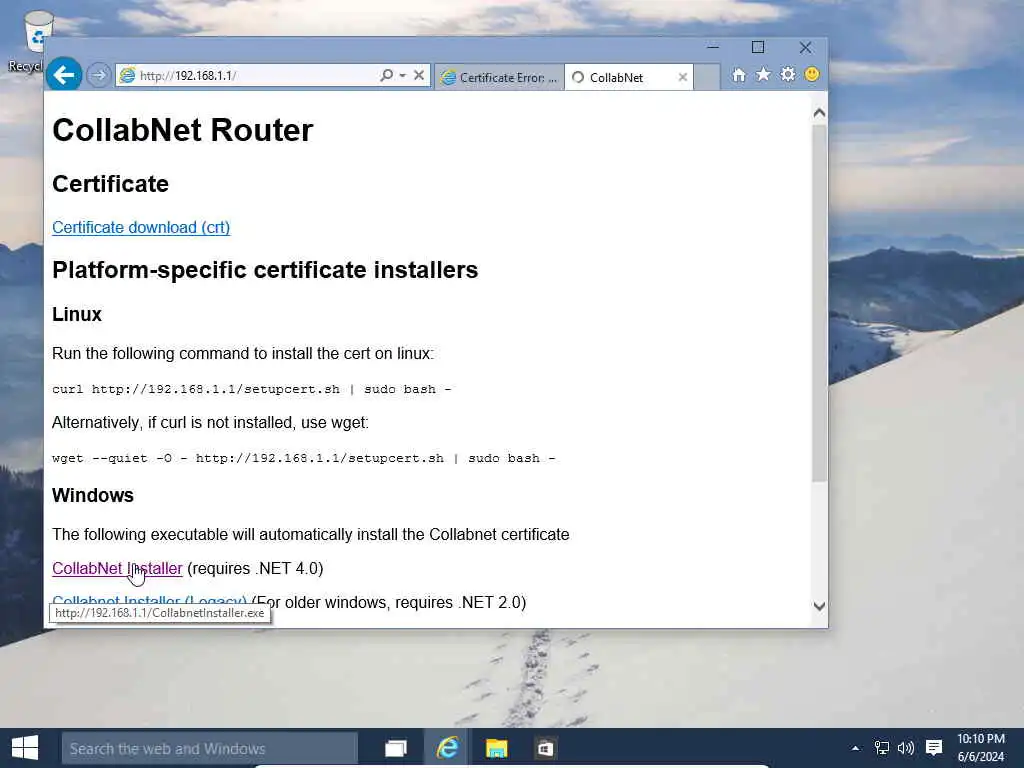Open the Store taskbar icon

point(545,748)
